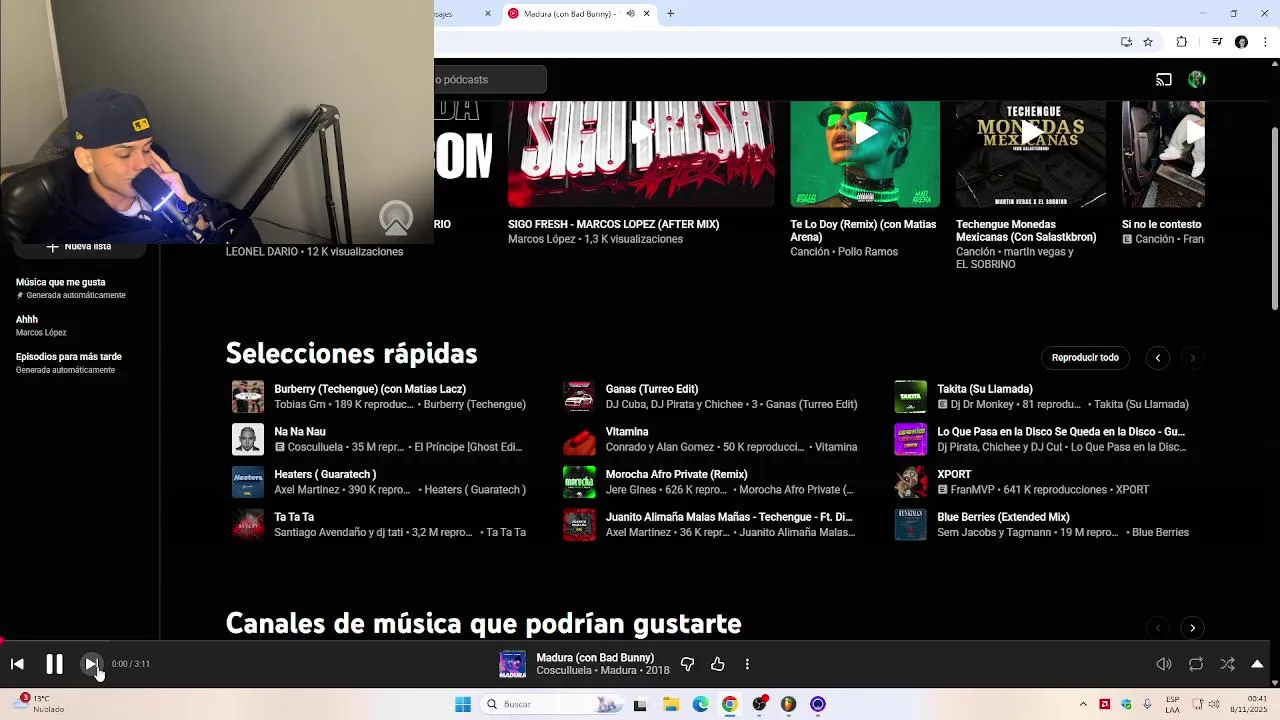Click the Cast to device icon
The image size is (1280, 720).
pyautogui.click(x=1164, y=79)
